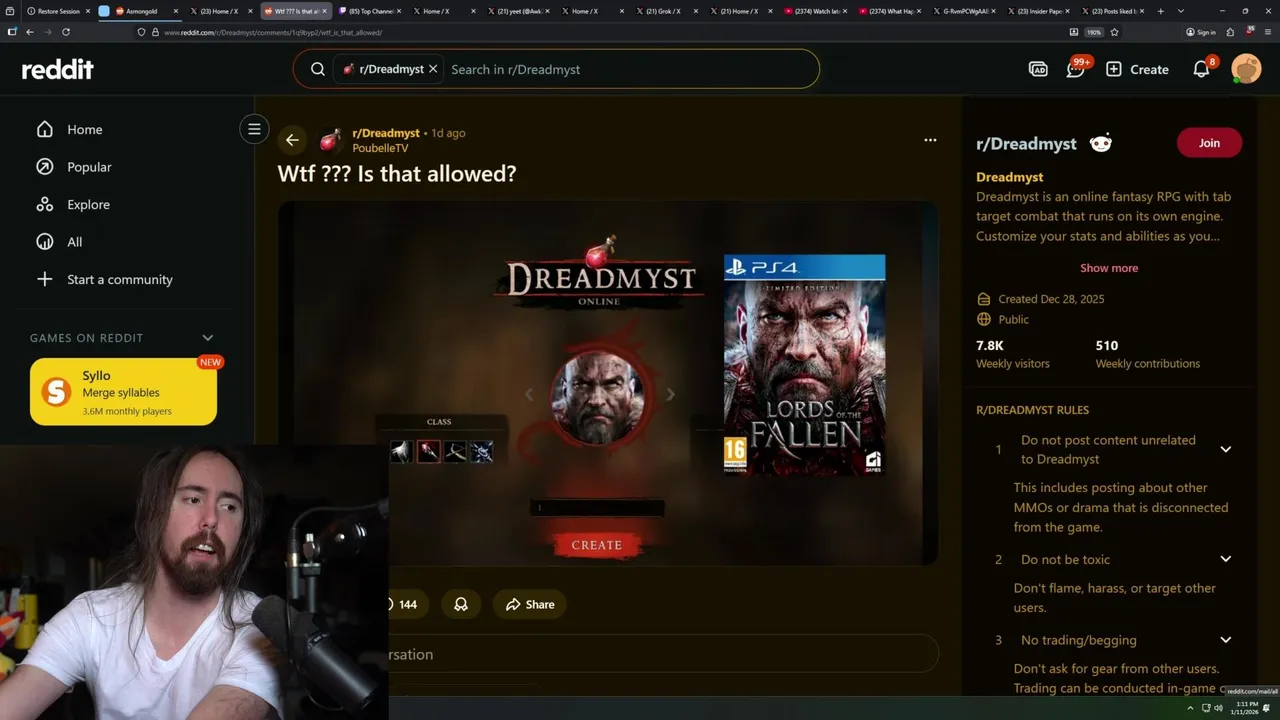The height and width of the screenshot is (720, 1280).
Task: Collapse rule 3 No trading/begging
Action: coord(1225,640)
